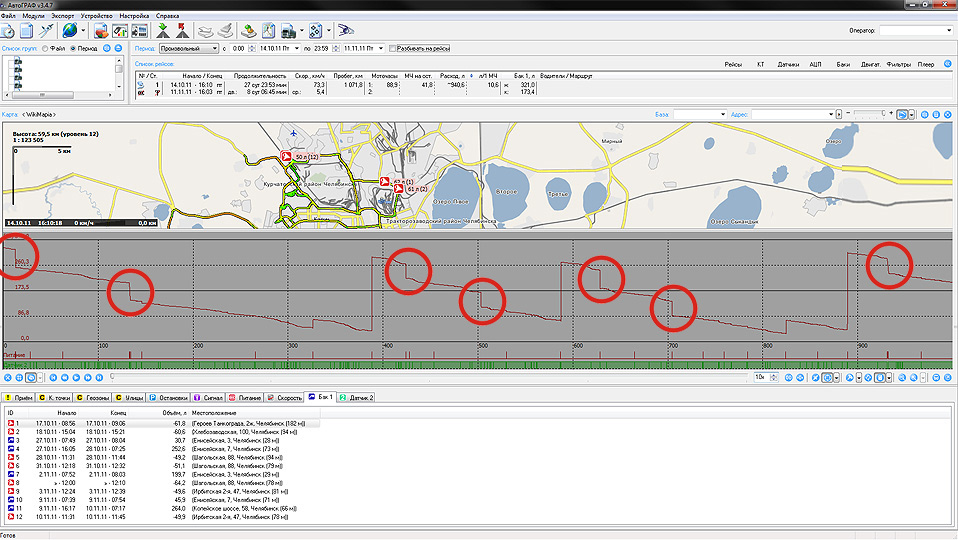This screenshot has height=540, width=958.
Task: Switch to the Скорость tab
Action: 286,397
